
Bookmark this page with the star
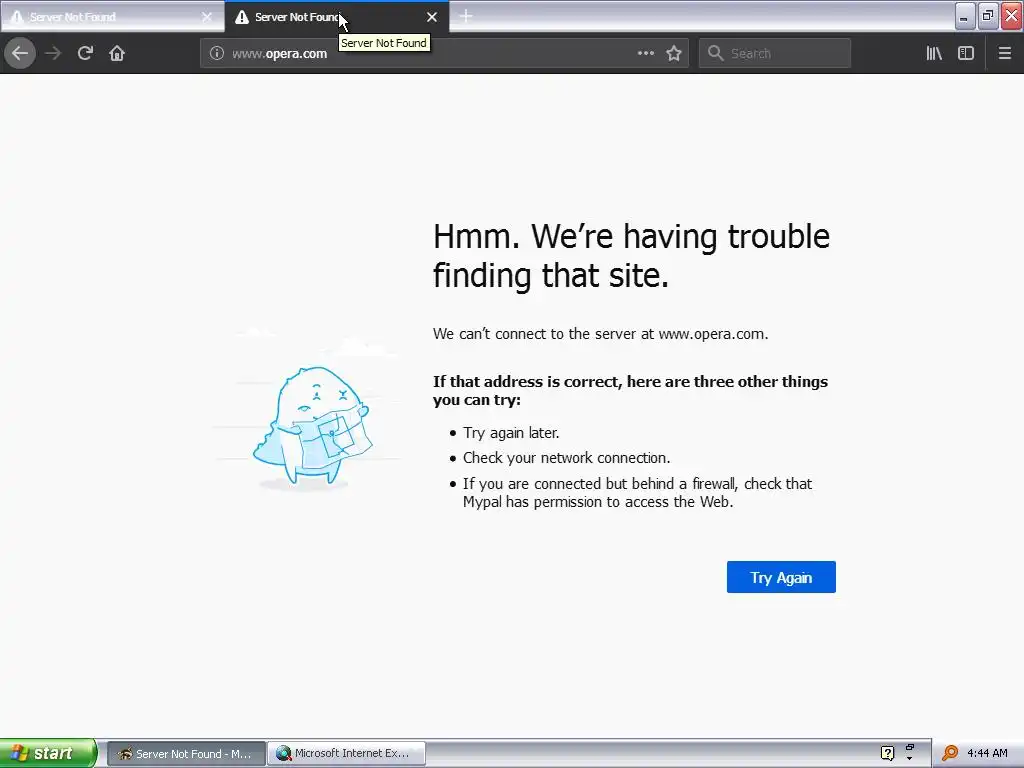(x=674, y=53)
